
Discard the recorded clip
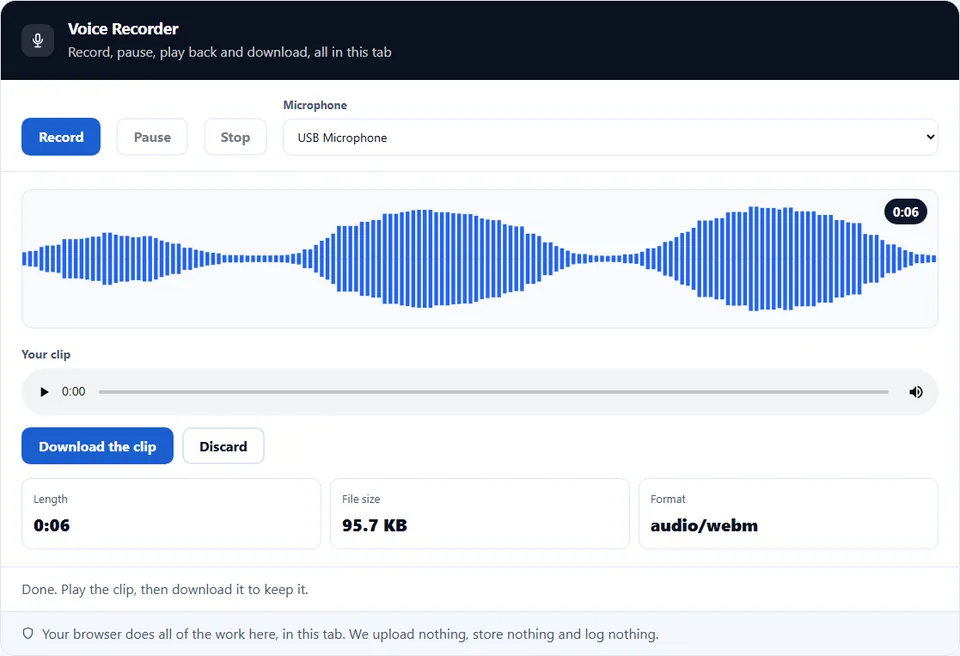point(223,446)
